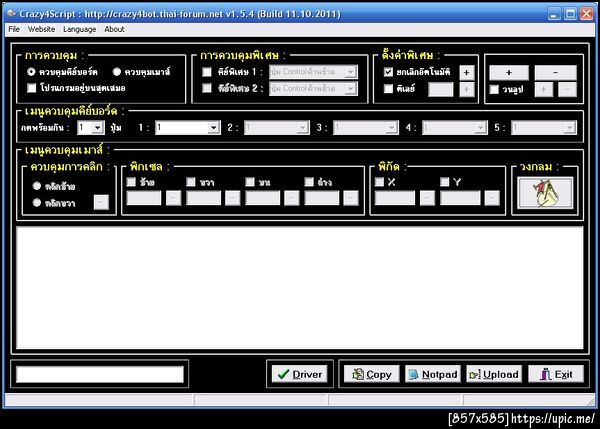Click the Y coordinate input field
Viewport: 600px width, 429px height.
[460, 198]
